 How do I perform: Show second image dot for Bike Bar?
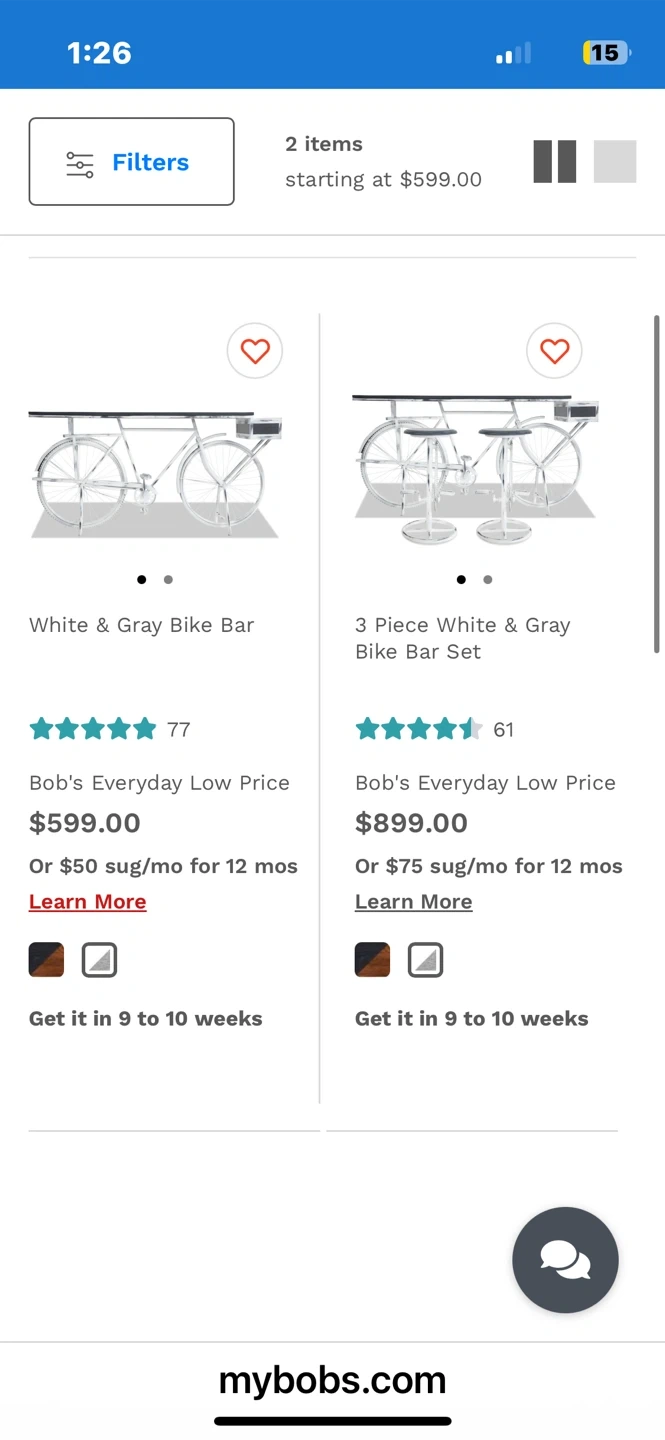pos(168,579)
